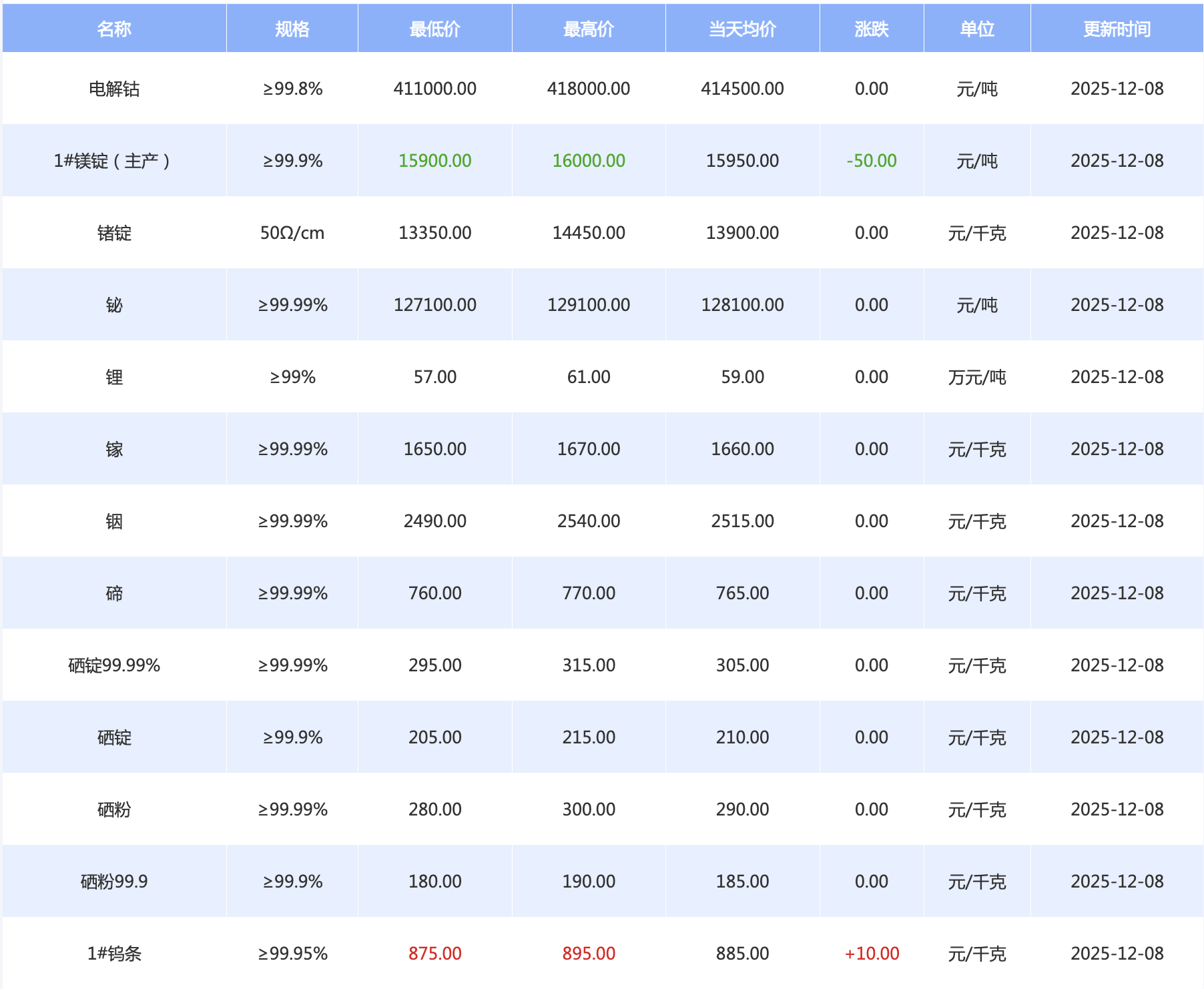Select the 1#钨条 product name
The height and width of the screenshot is (989, 1204).
pos(114,954)
